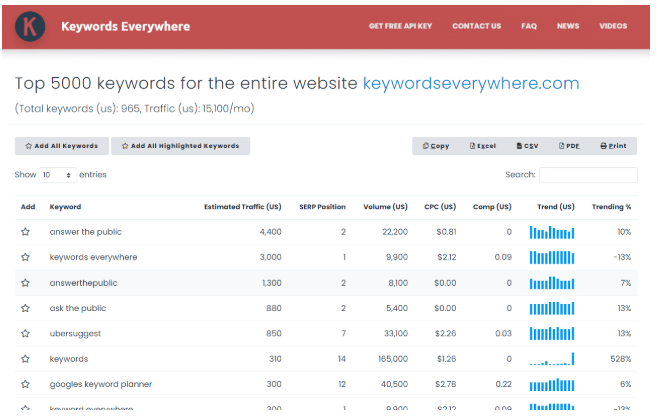Screen dimensions: 658x418
Task: Click the $2.26 CPC value
Action: 445,333
